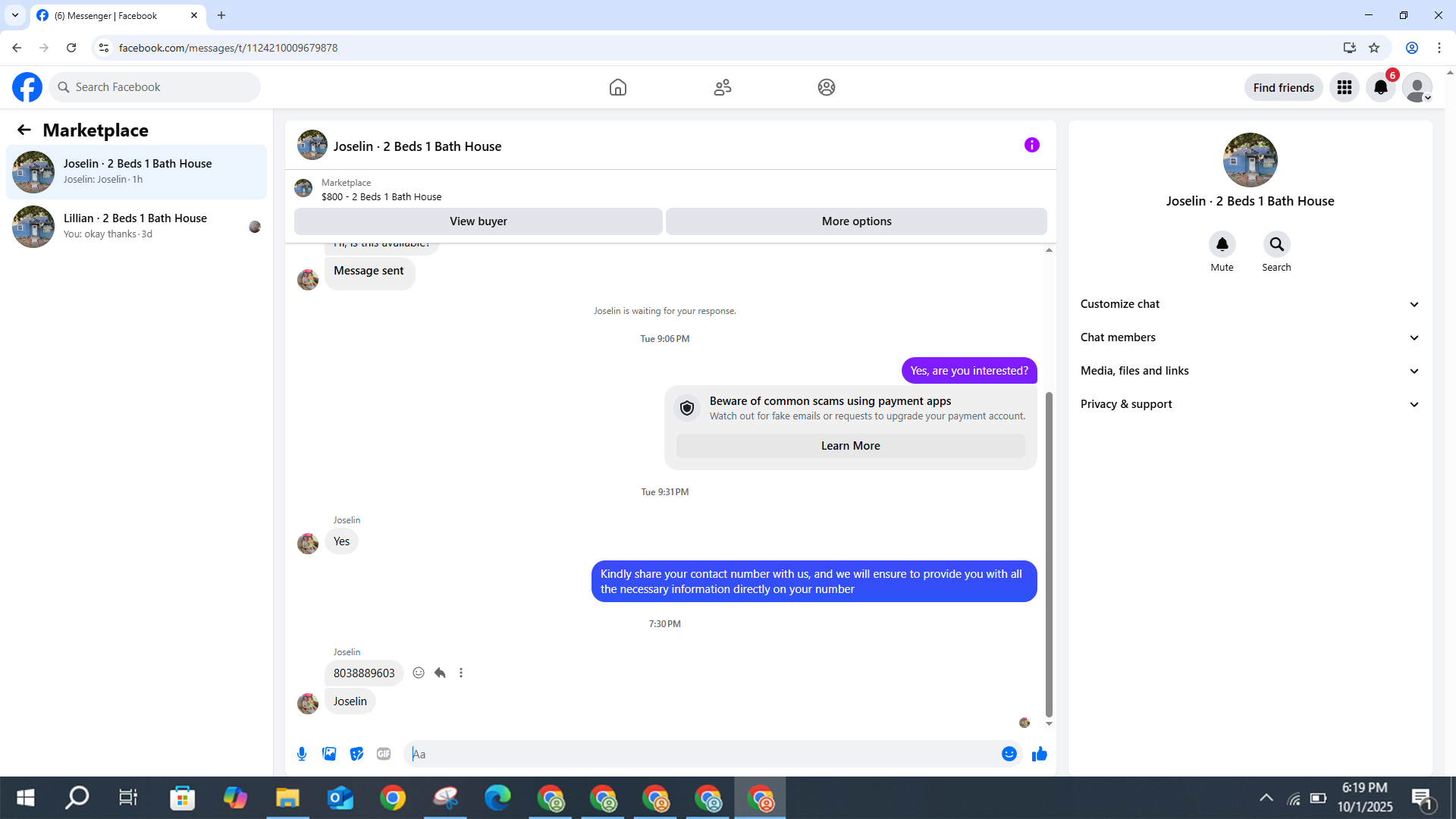Click the 'Yes, are you interested?' message
Screen dimensions: 1456x819
point(969,371)
